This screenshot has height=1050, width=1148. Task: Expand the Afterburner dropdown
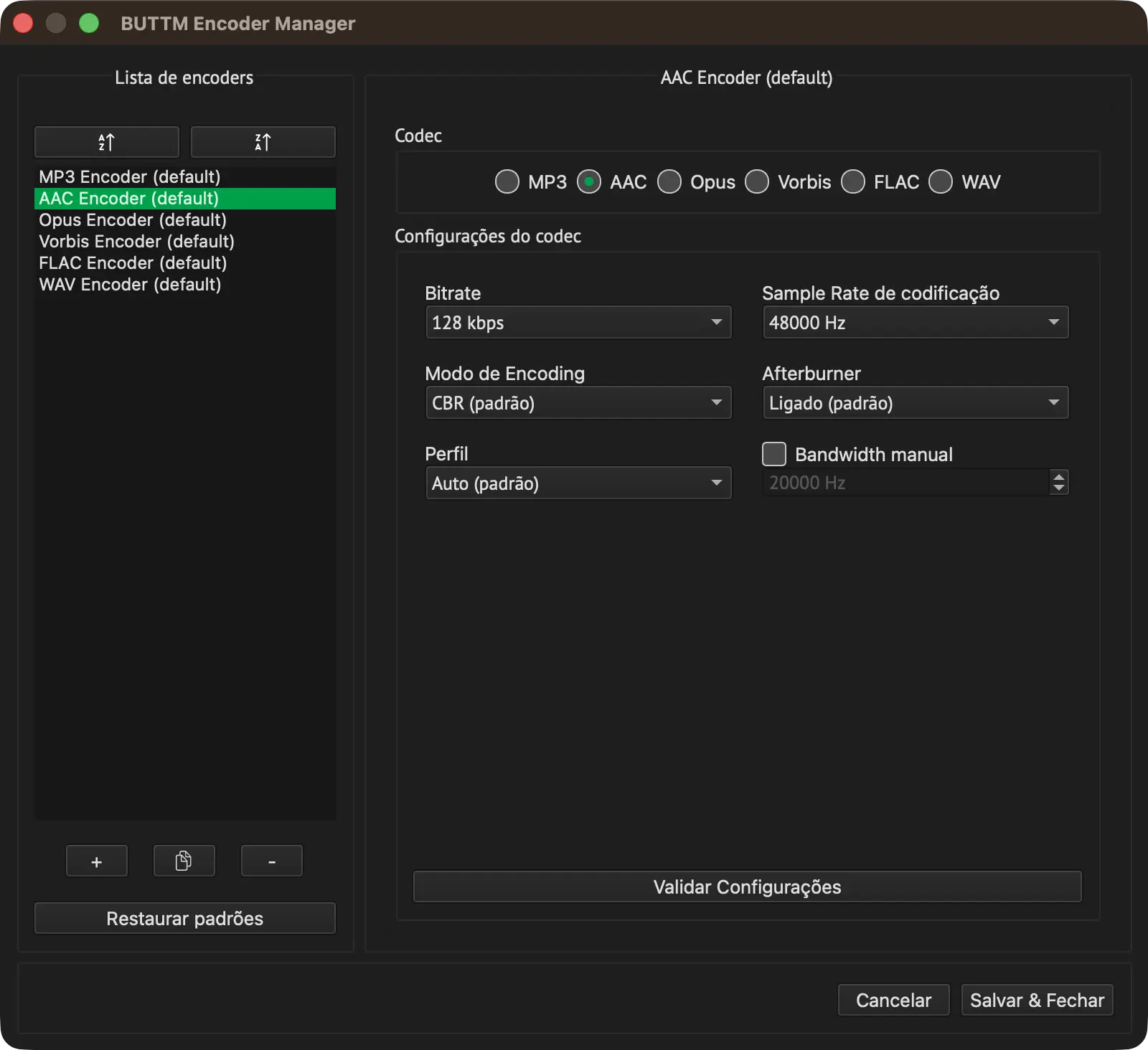[x=916, y=402]
